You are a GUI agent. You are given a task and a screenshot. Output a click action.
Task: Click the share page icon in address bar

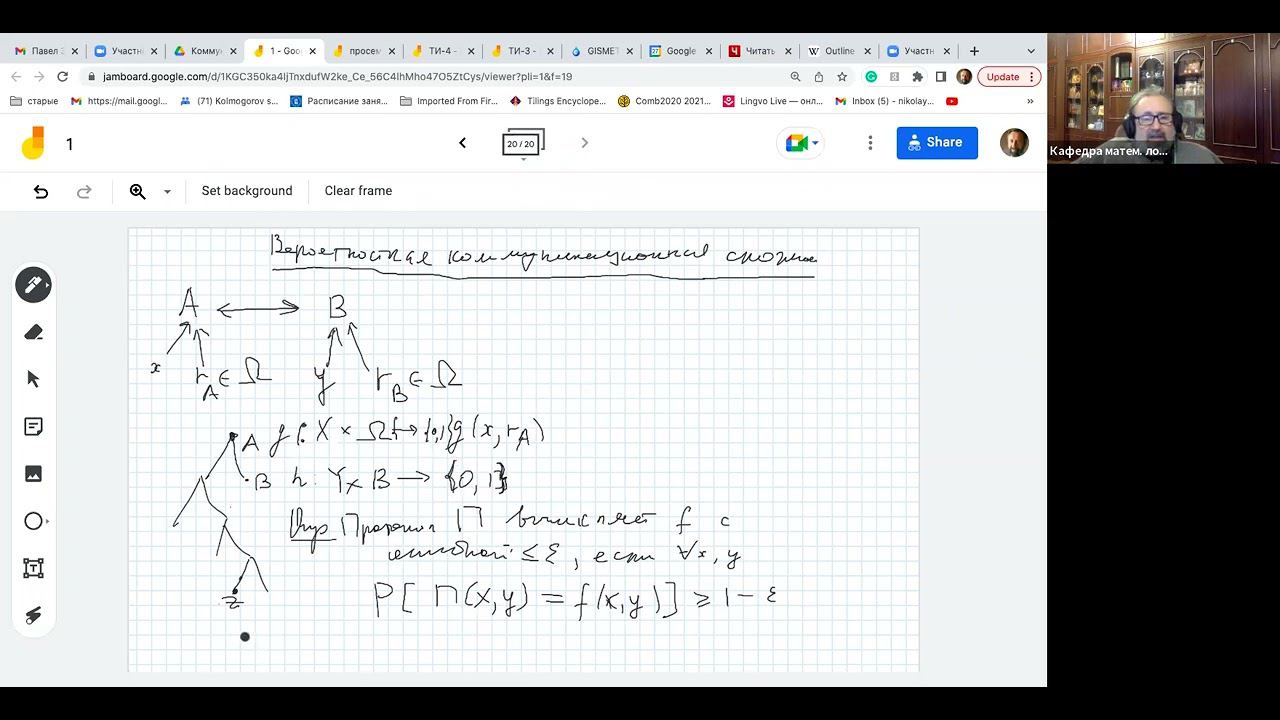819,76
